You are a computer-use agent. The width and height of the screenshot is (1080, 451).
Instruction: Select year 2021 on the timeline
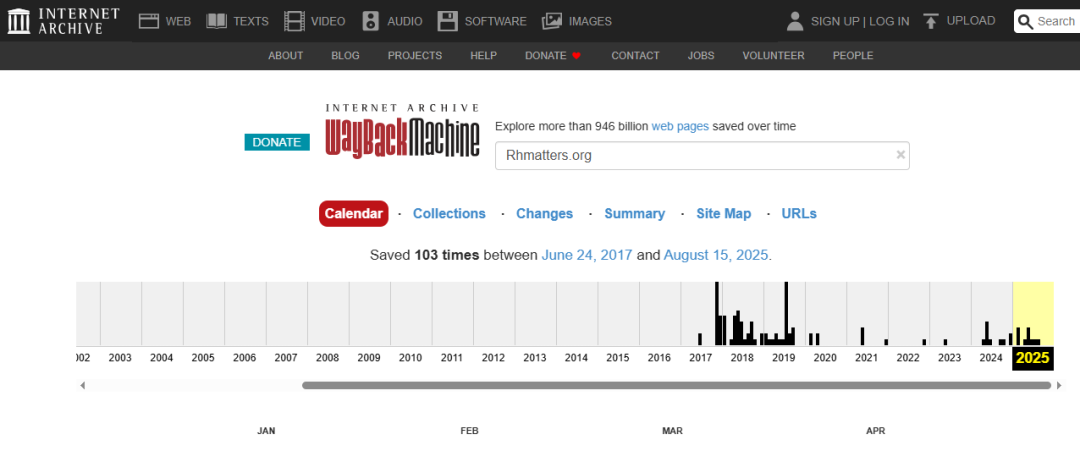(x=866, y=358)
